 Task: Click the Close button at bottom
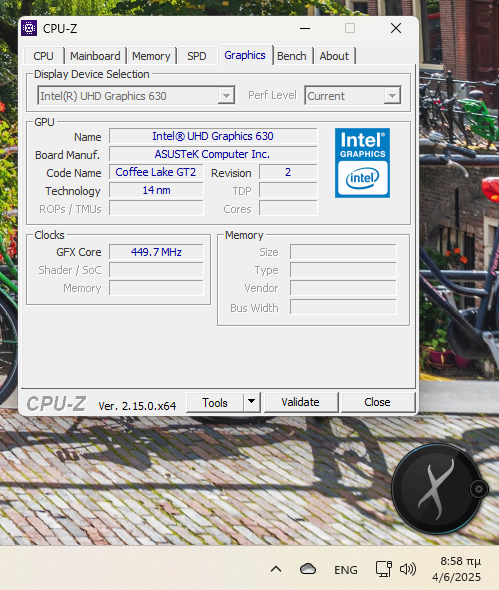[x=377, y=402]
